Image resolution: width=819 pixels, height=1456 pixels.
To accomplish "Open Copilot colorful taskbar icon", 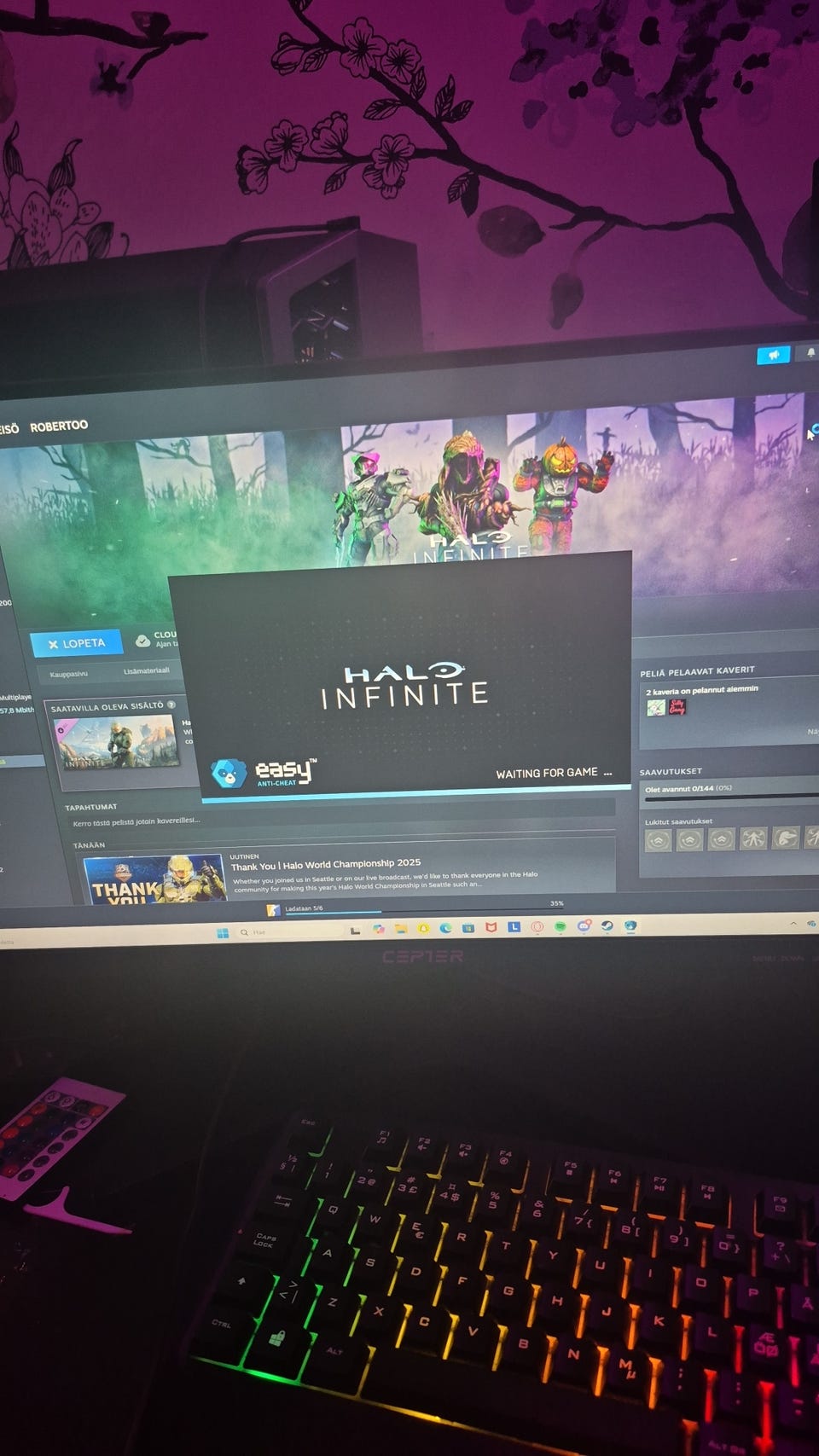I will coord(378,930).
